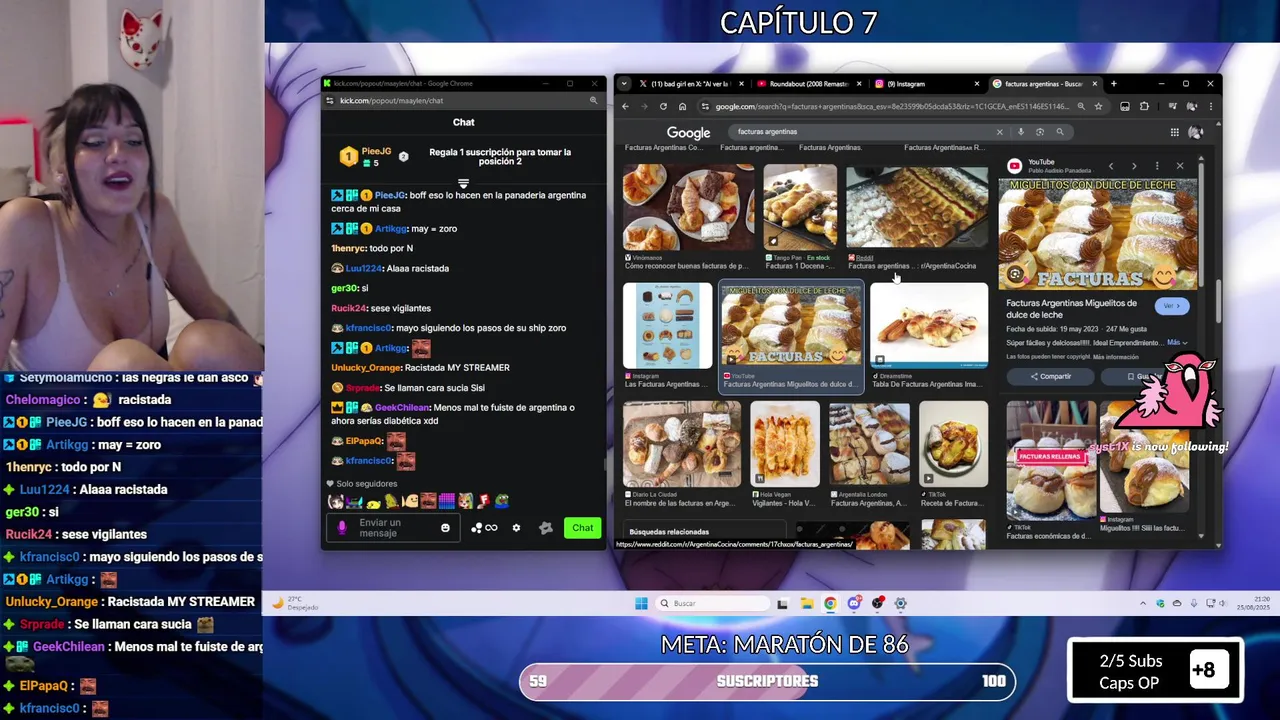Open the Vinomanos buenas facturas image
The width and height of the screenshot is (1280, 720).
coord(688,208)
